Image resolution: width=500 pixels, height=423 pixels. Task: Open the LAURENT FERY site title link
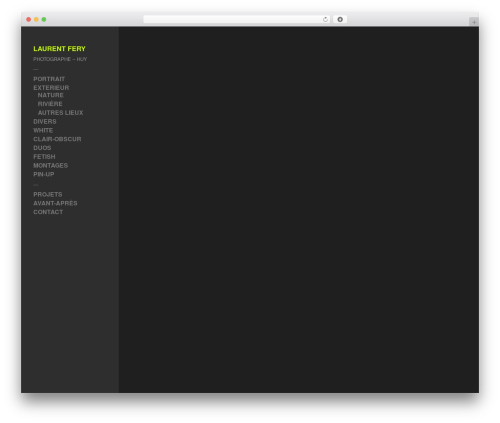point(59,49)
